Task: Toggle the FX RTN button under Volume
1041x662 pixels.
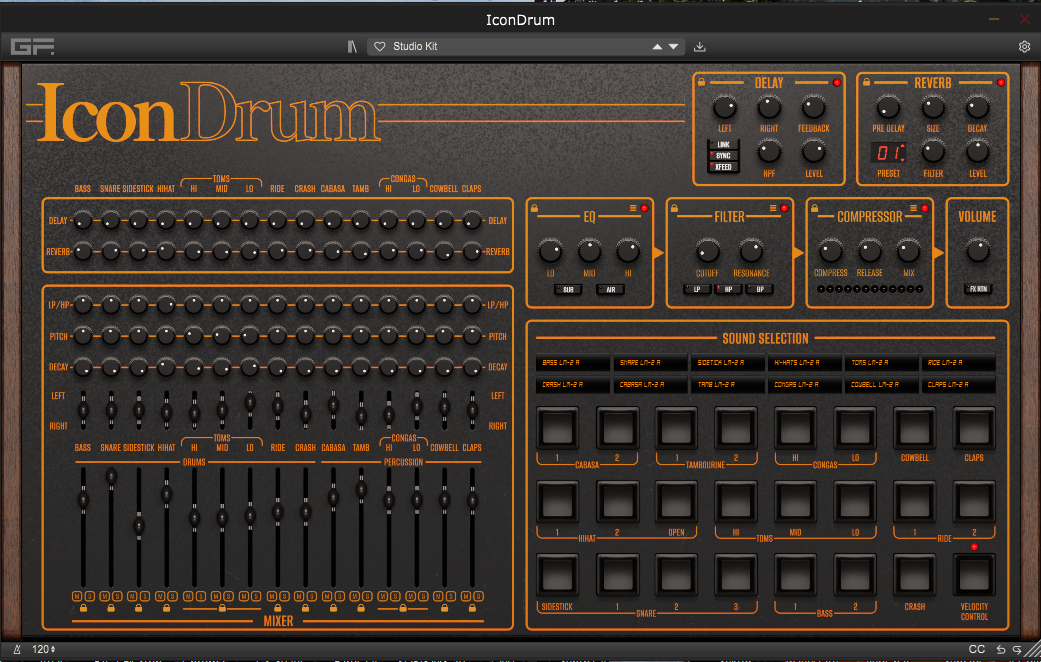Action: pos(977,289)
